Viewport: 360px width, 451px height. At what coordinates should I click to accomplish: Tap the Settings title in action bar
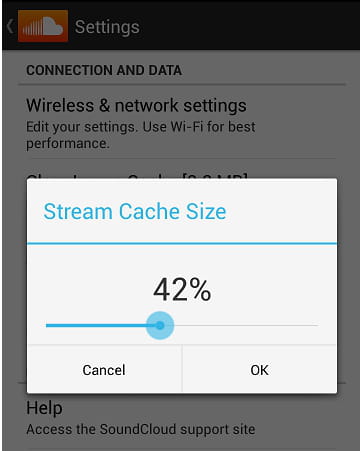107,27
